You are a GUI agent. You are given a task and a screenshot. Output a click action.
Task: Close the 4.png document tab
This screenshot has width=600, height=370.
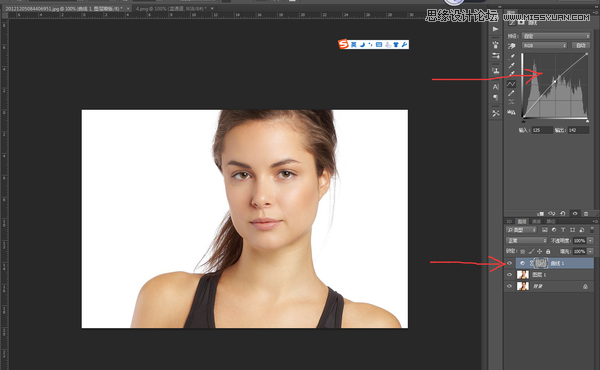point(212,8)
